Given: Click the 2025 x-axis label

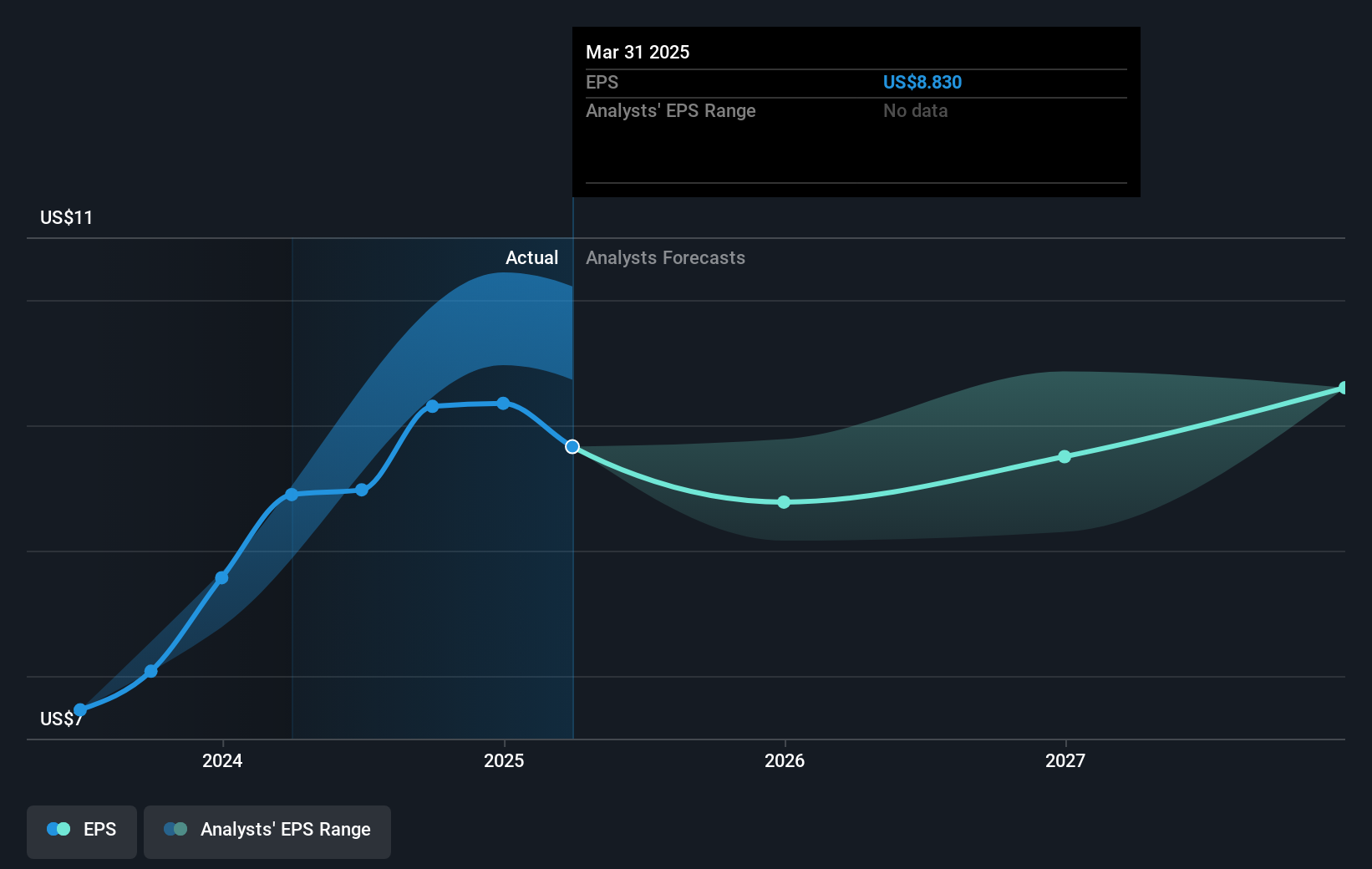Looking at the screenshot, I should (504, 760).
